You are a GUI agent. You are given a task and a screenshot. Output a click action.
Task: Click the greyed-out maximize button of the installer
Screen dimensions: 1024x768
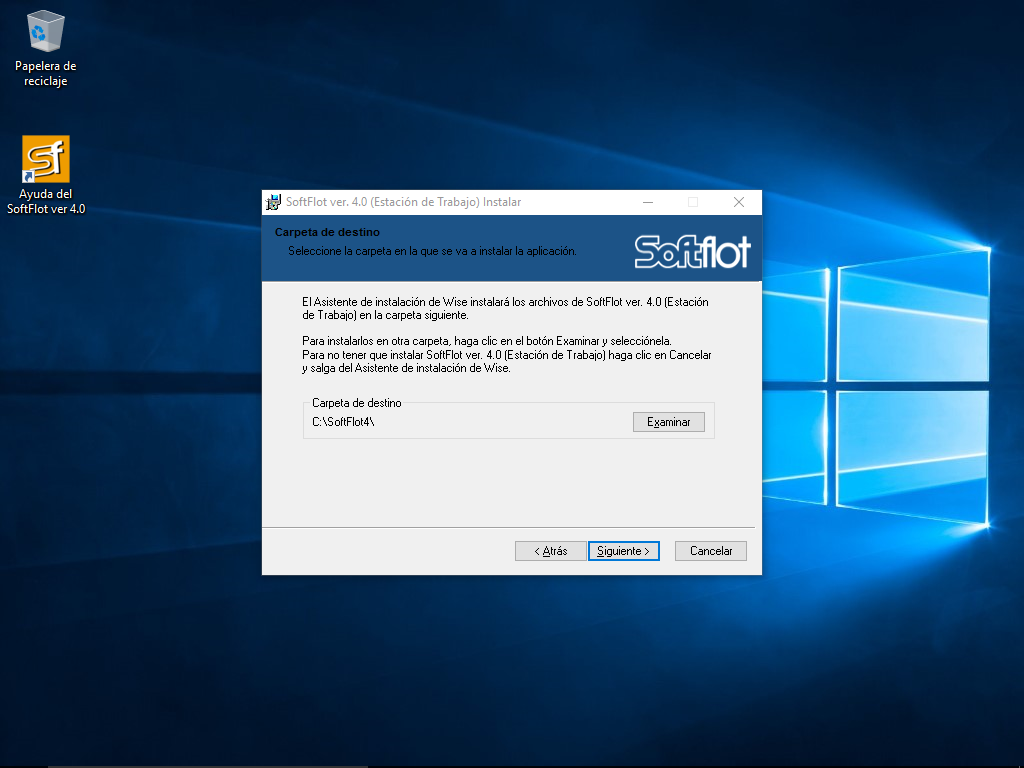click(x=693, y=202)
